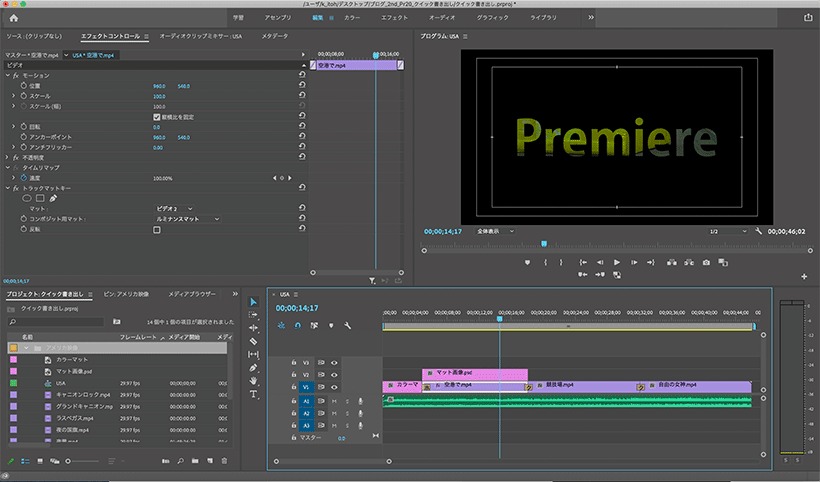This screenshot has height=482, width=820.
Task: Select the Hand tool
Action: pos(254,381)
